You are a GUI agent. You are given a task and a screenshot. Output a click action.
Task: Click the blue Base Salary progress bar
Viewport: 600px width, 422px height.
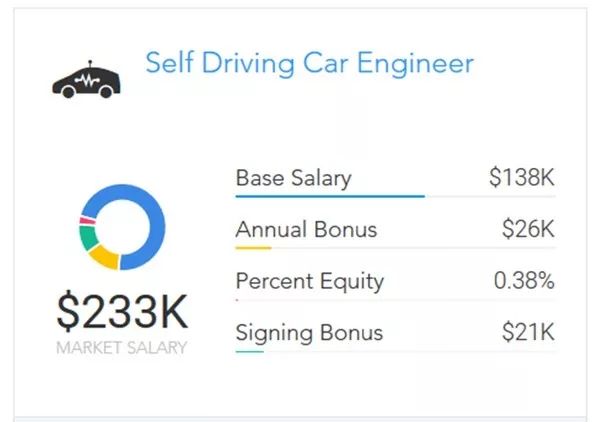click(x=330, y=196)
